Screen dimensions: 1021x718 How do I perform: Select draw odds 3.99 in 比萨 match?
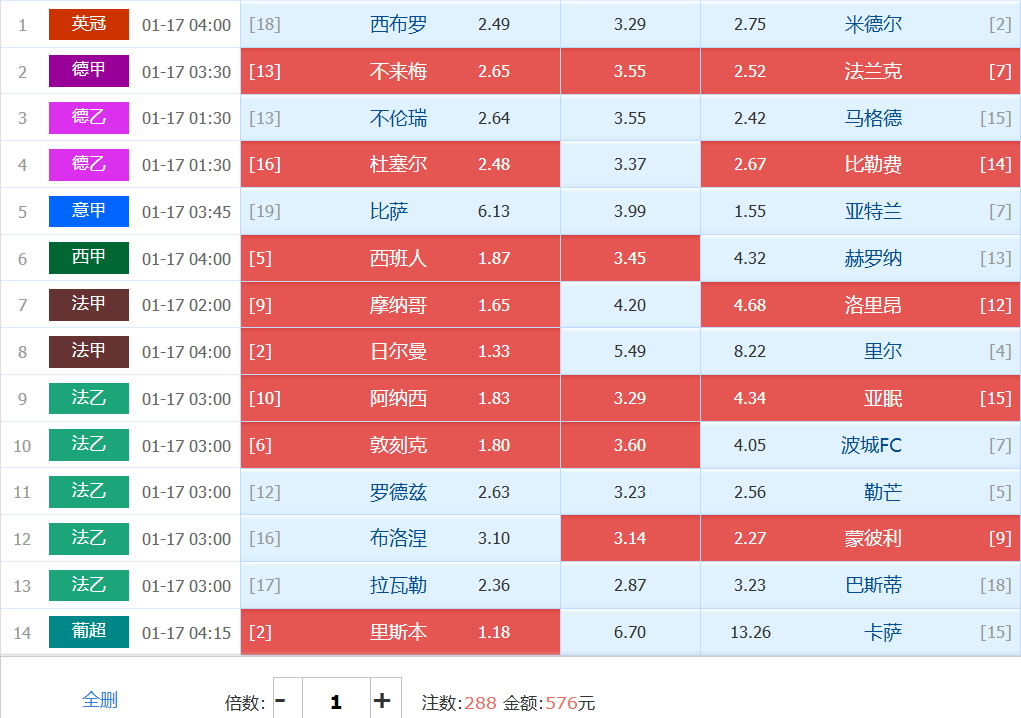(630, 211)
